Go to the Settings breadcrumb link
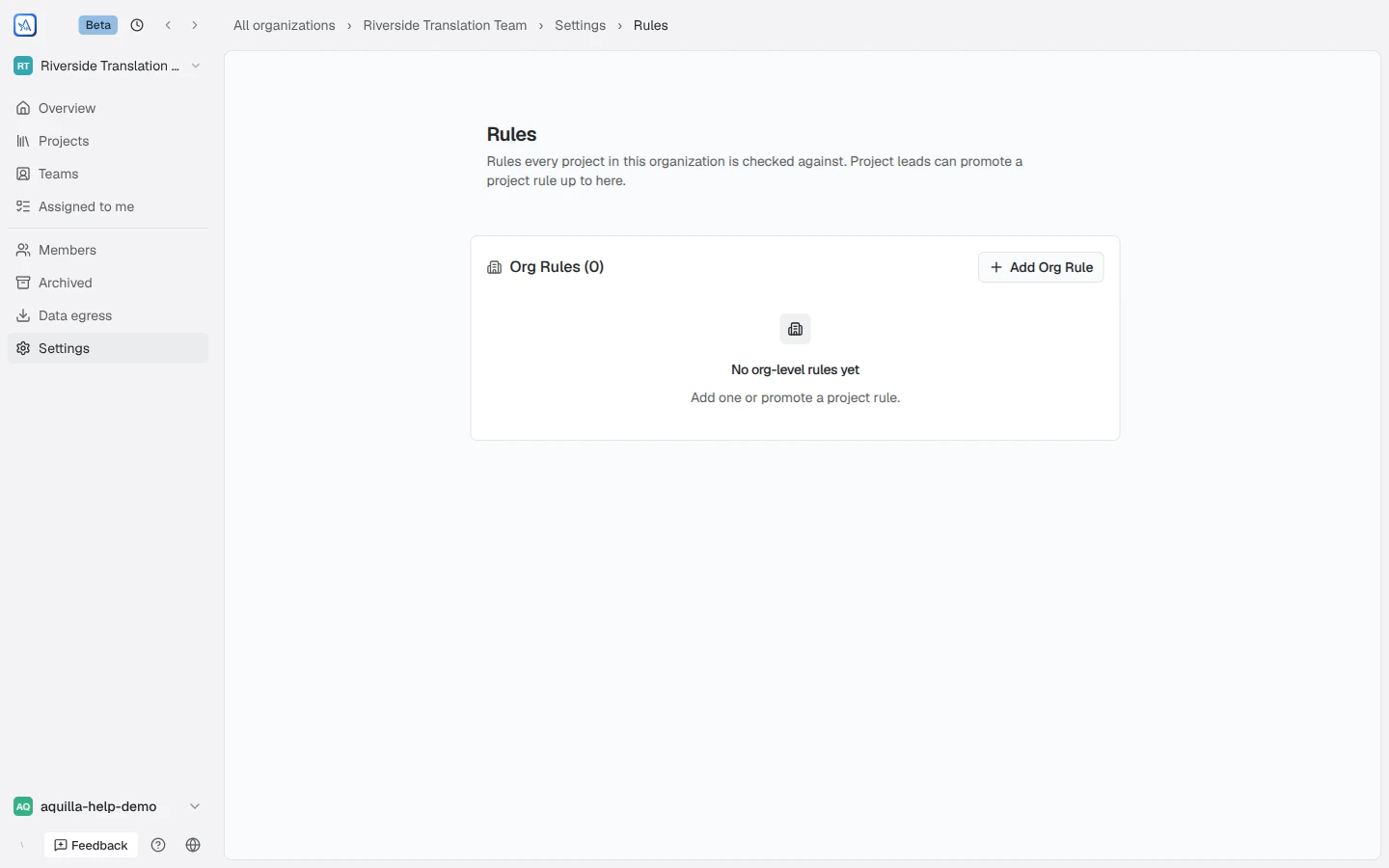1389x868 pixels. point(580,25)
